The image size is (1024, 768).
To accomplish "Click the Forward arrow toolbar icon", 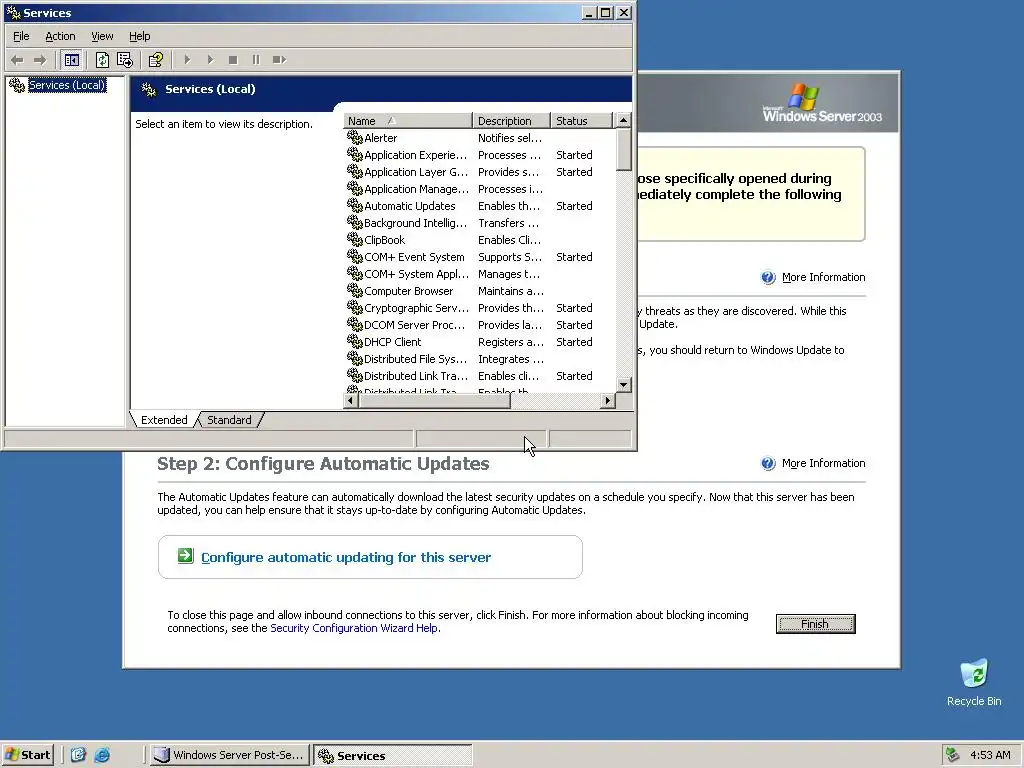I will pyautogui.click(x=40, y=60).
